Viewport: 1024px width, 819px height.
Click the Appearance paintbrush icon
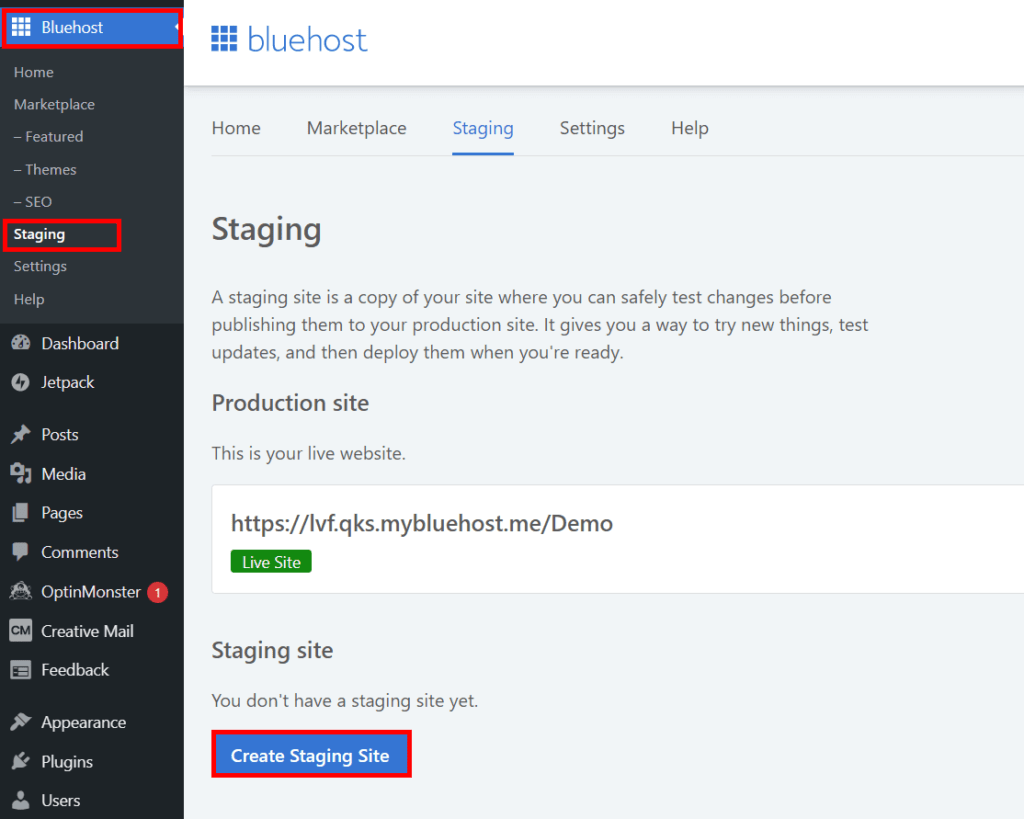pos(21,722)
